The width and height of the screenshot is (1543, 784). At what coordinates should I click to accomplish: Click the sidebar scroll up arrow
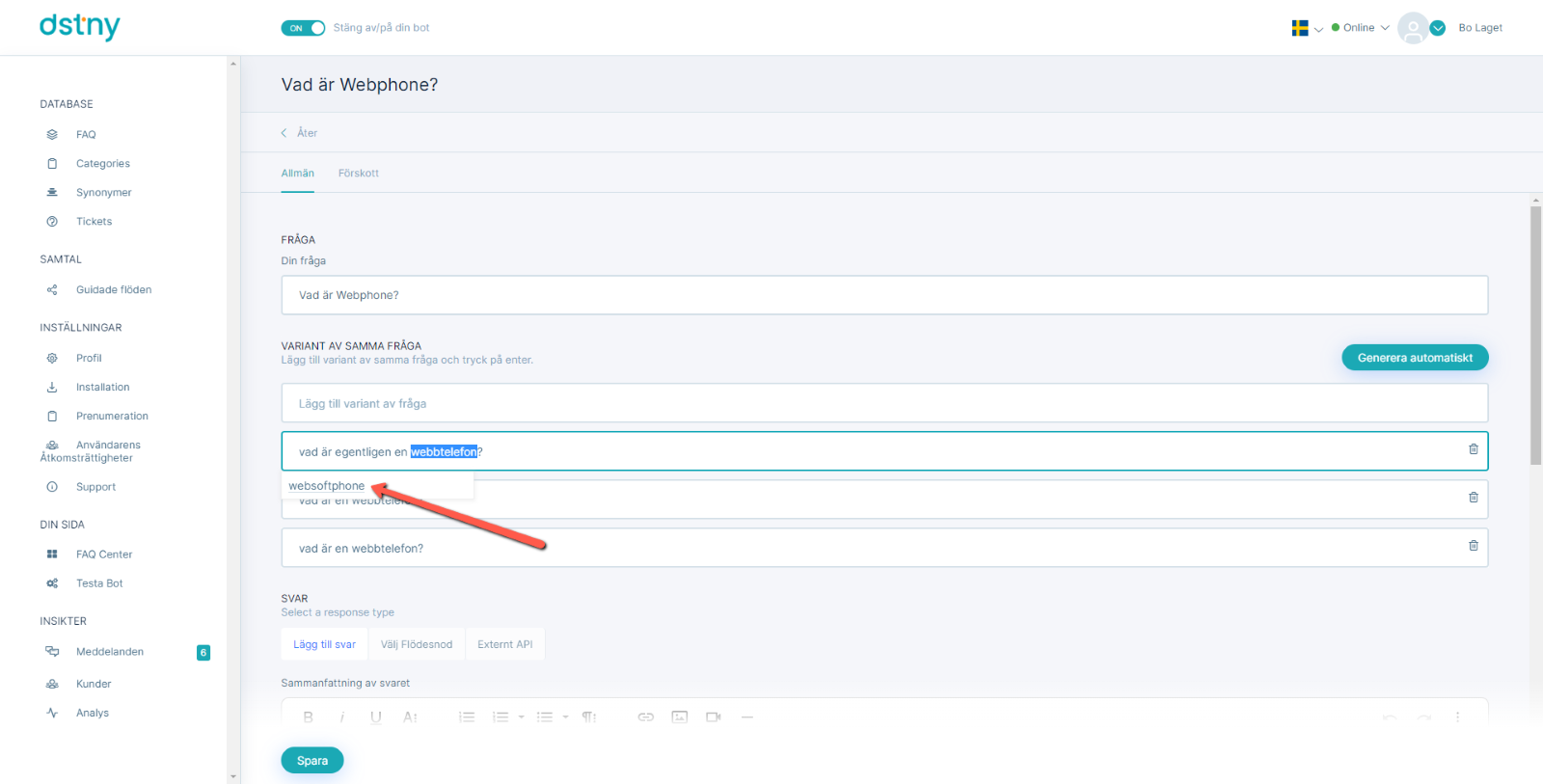click(x=232, y=64)
